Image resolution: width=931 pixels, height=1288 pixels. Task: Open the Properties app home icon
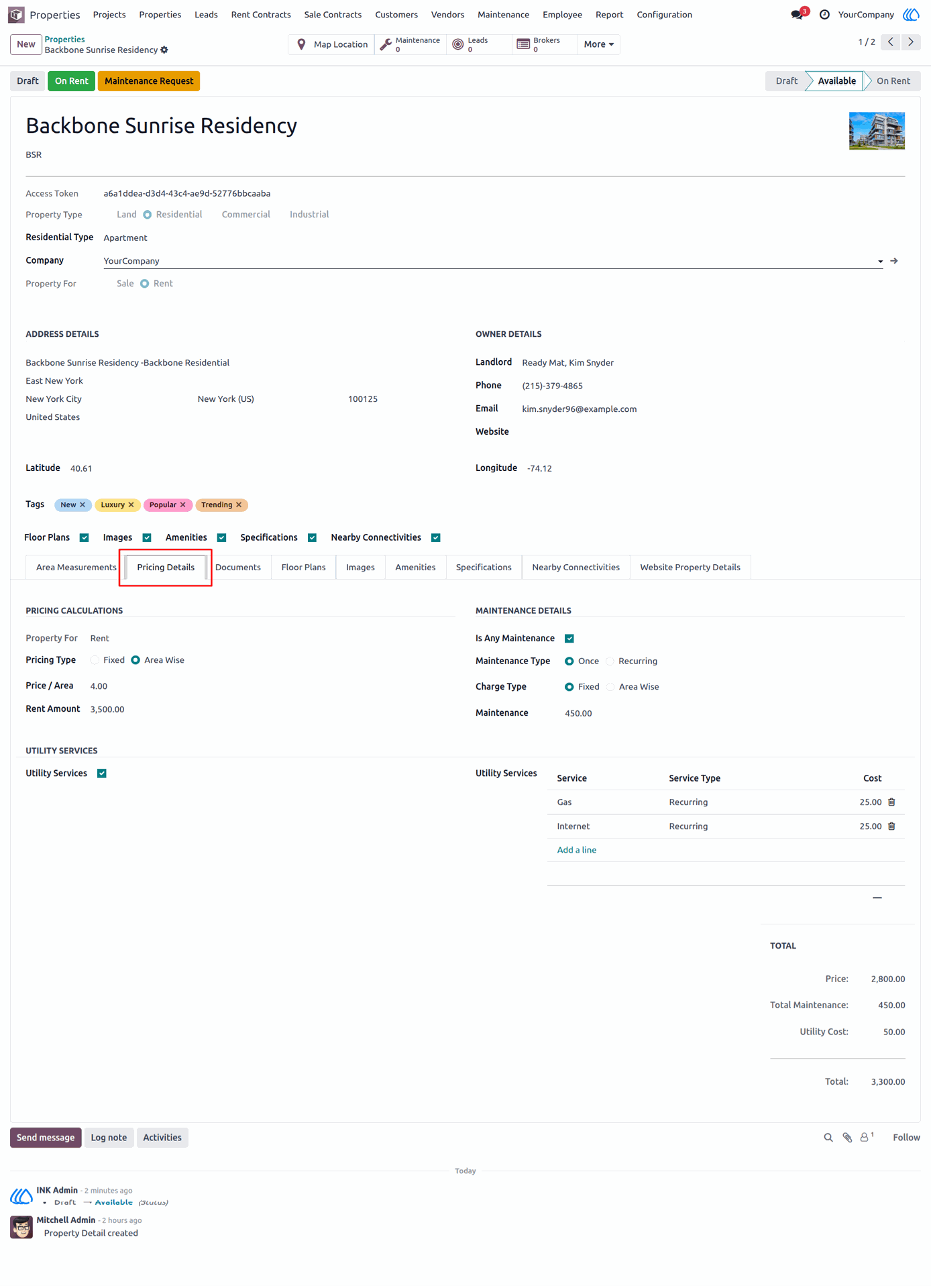(16, 14)
